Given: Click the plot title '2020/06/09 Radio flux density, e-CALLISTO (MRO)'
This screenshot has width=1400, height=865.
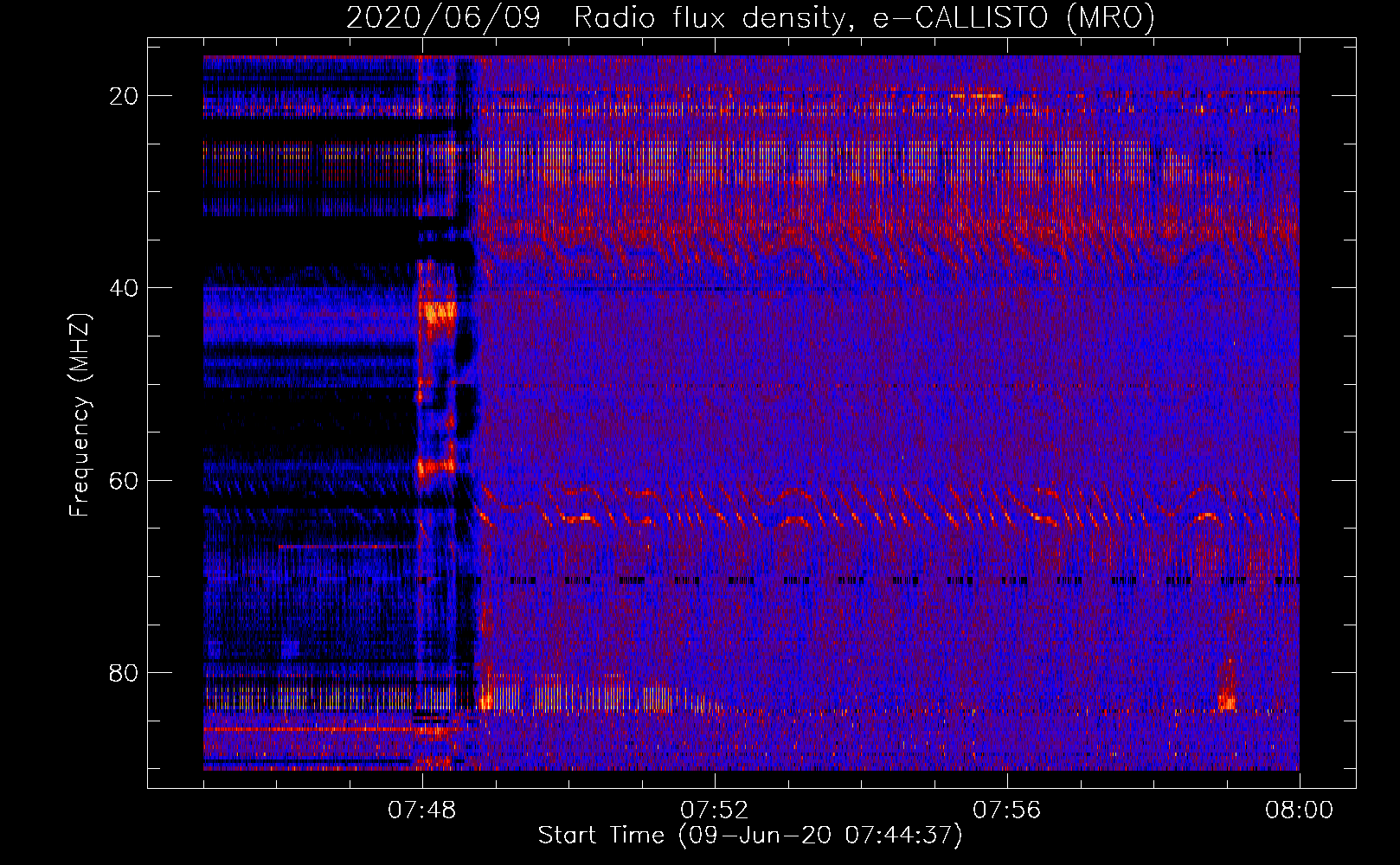Looking at the screenshot, I should click(750, 18).
